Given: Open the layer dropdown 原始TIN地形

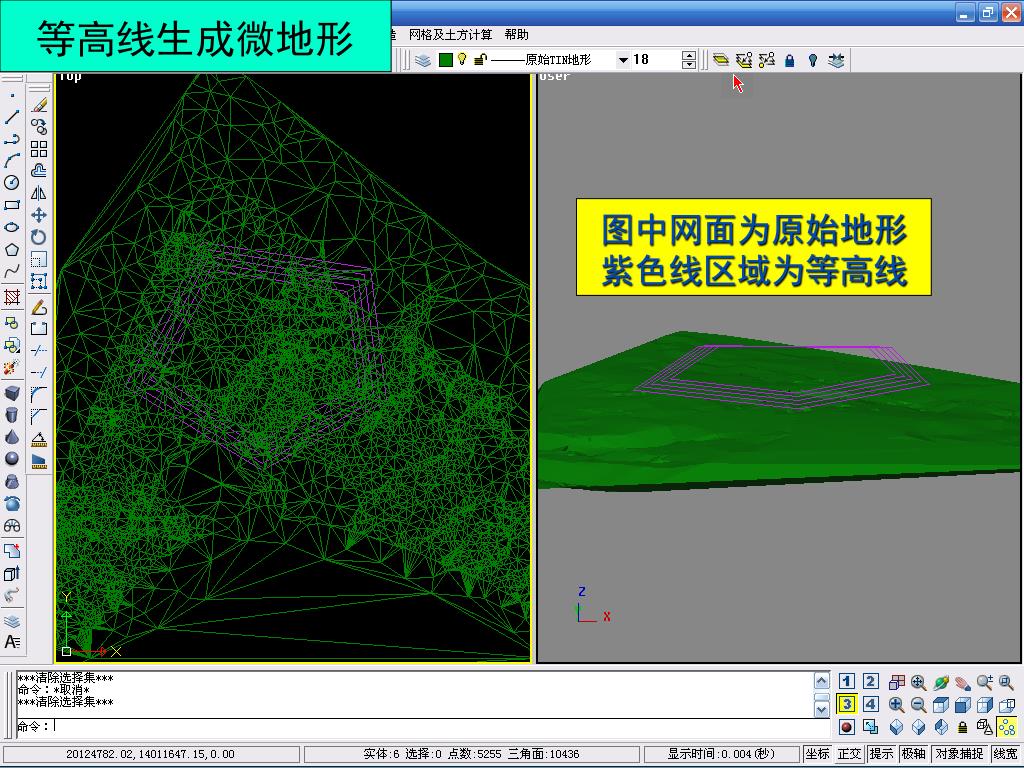Looking at the screenshot, I should point(623,60).
